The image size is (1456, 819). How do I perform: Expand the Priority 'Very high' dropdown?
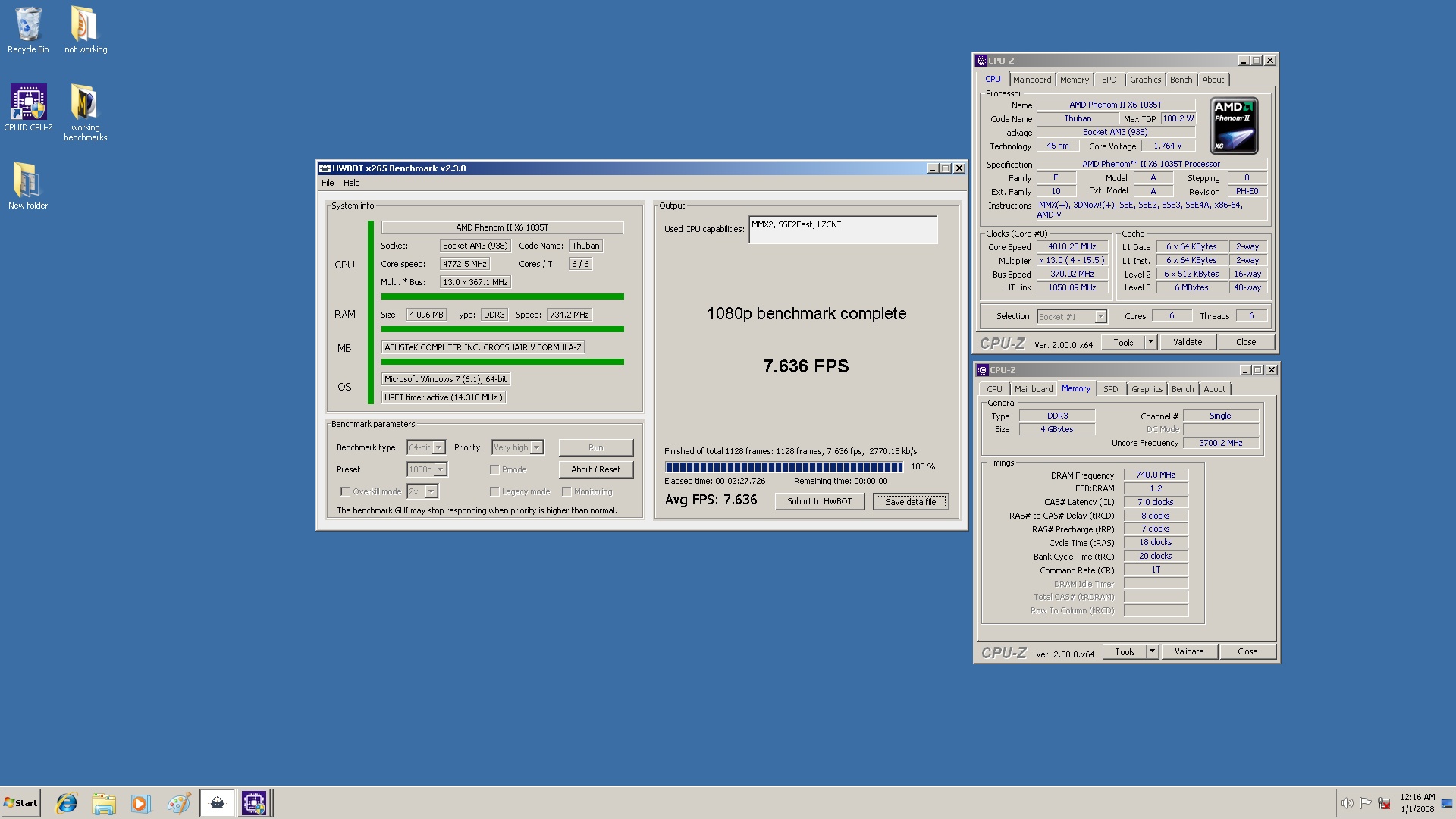tap(536, 447)
